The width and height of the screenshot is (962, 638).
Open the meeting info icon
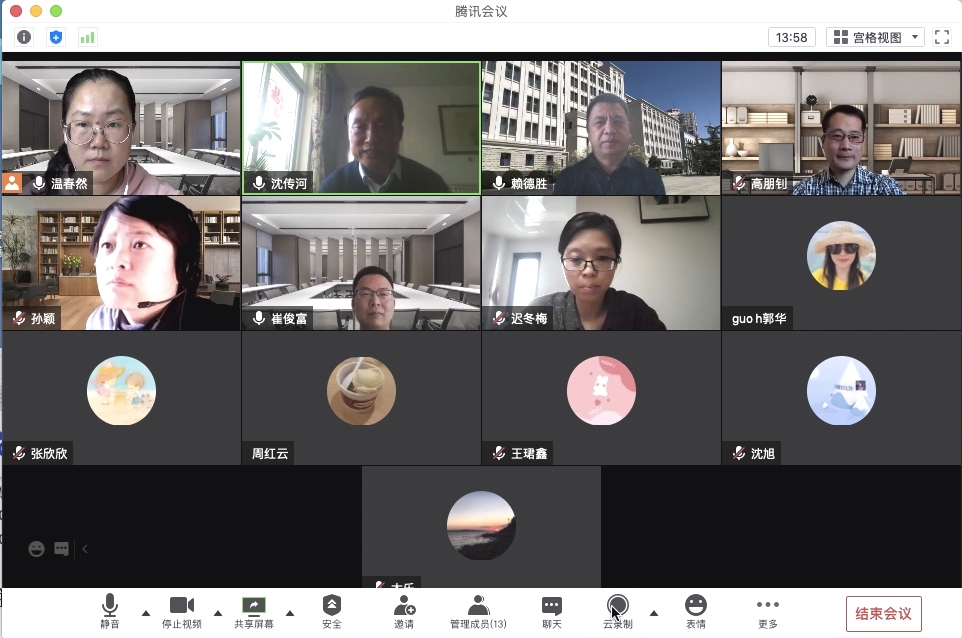coord(24,37)
